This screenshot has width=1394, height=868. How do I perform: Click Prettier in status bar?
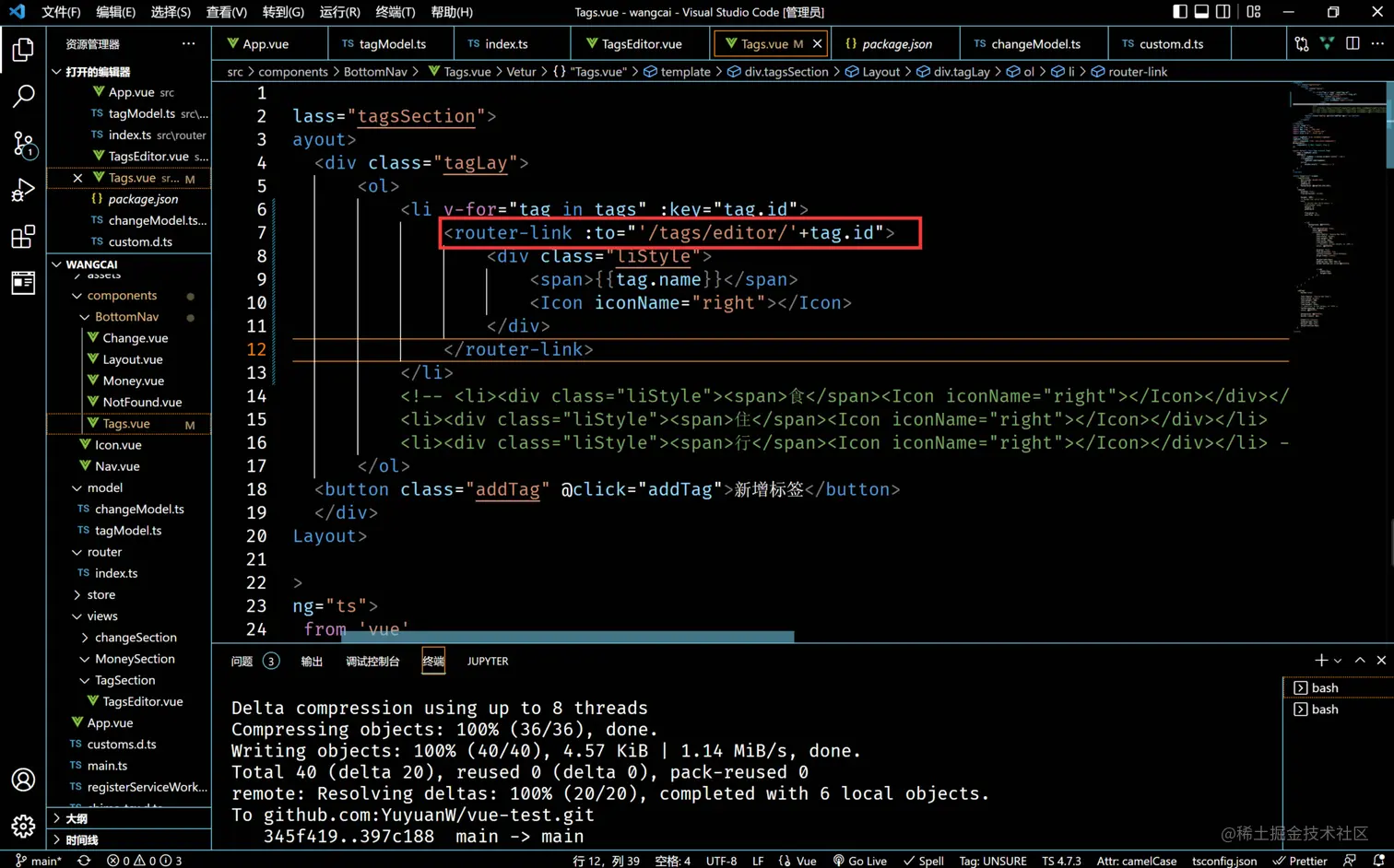[1300, 861]
